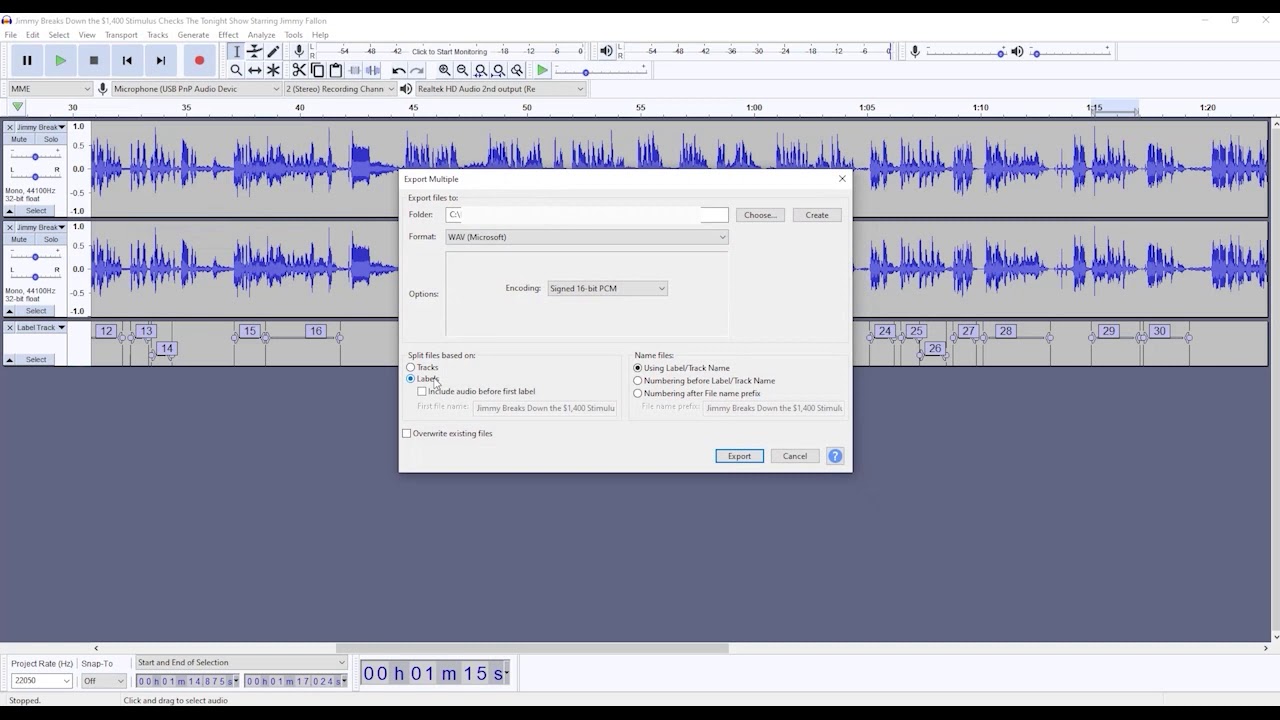The image size is (1280, 720).
Task: Open the File menu
Action: pos(10,35)
